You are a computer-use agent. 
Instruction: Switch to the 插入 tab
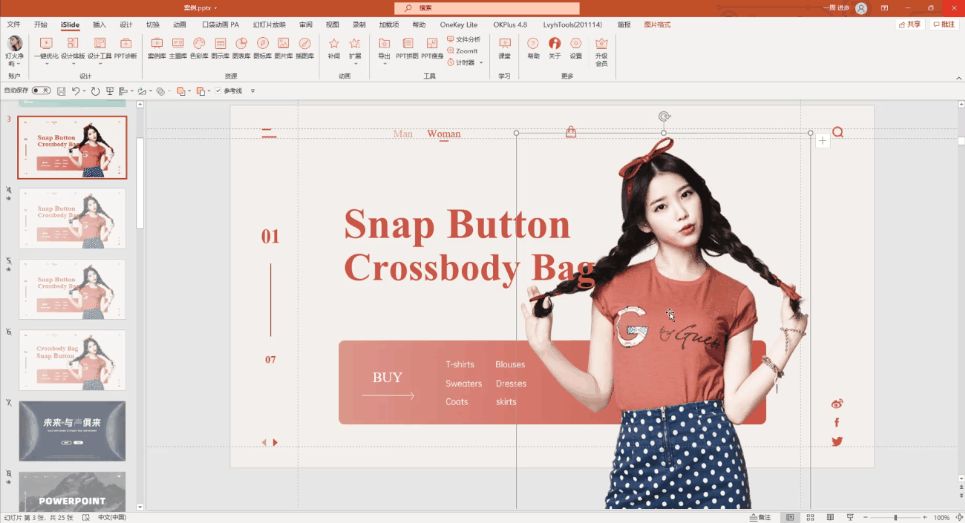99,25
